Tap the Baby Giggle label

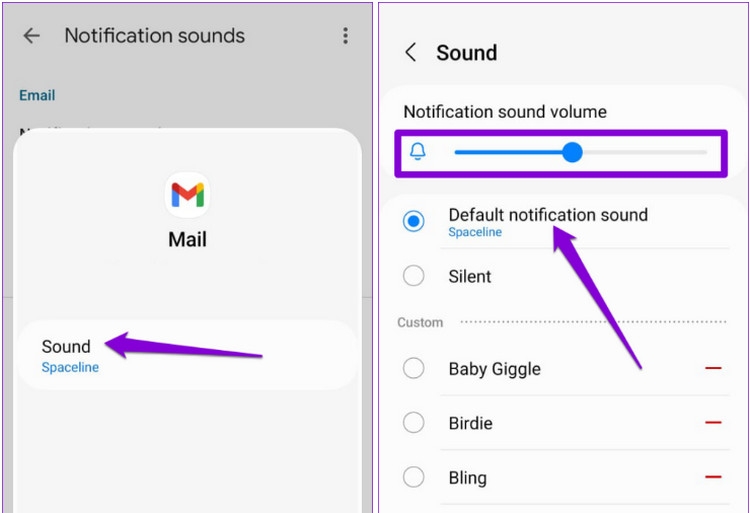pyautogui.click(x=495, y=369)
